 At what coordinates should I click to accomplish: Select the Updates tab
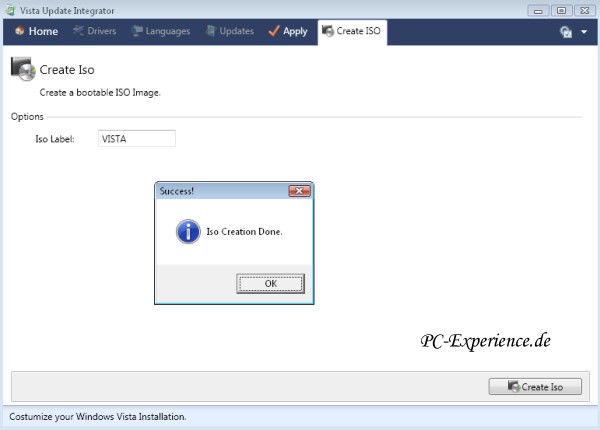(x=230, y=31)
